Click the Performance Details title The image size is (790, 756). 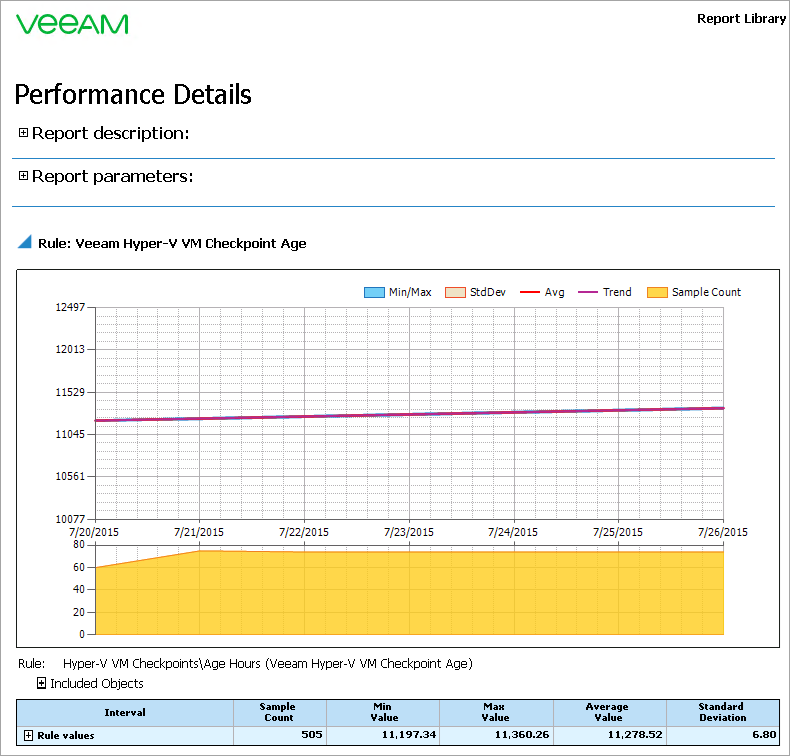click(x=133, y=94)
